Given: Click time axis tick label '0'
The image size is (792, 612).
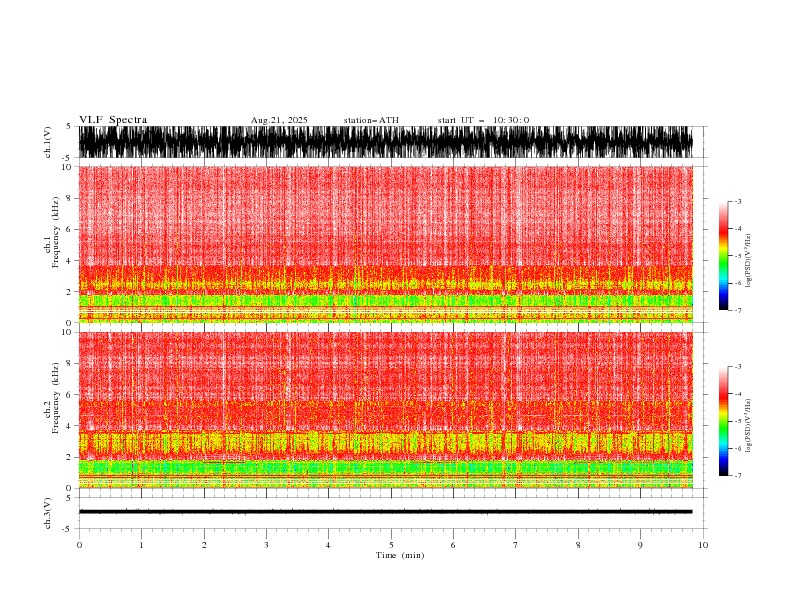Looking at the screenshot, I should tap(79, 545).
